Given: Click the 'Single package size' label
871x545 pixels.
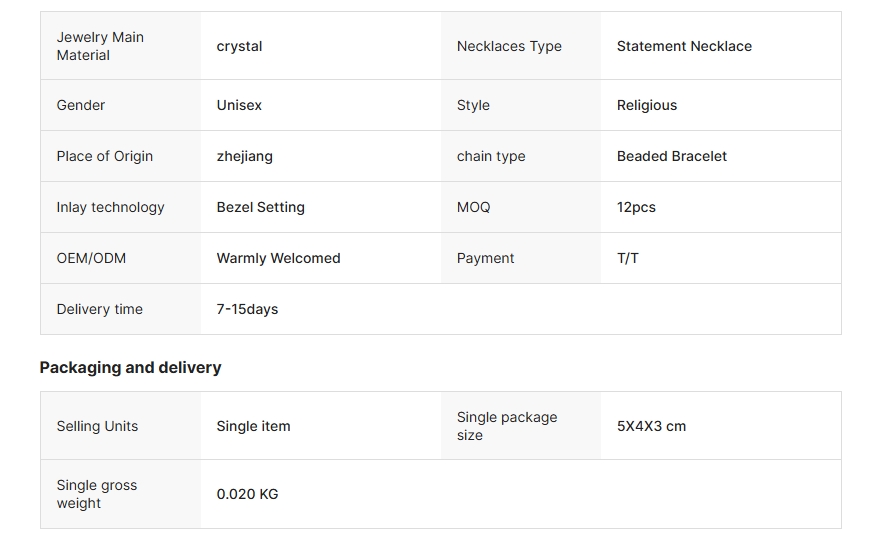Looking at the screenshot, I should pos(507,426).
